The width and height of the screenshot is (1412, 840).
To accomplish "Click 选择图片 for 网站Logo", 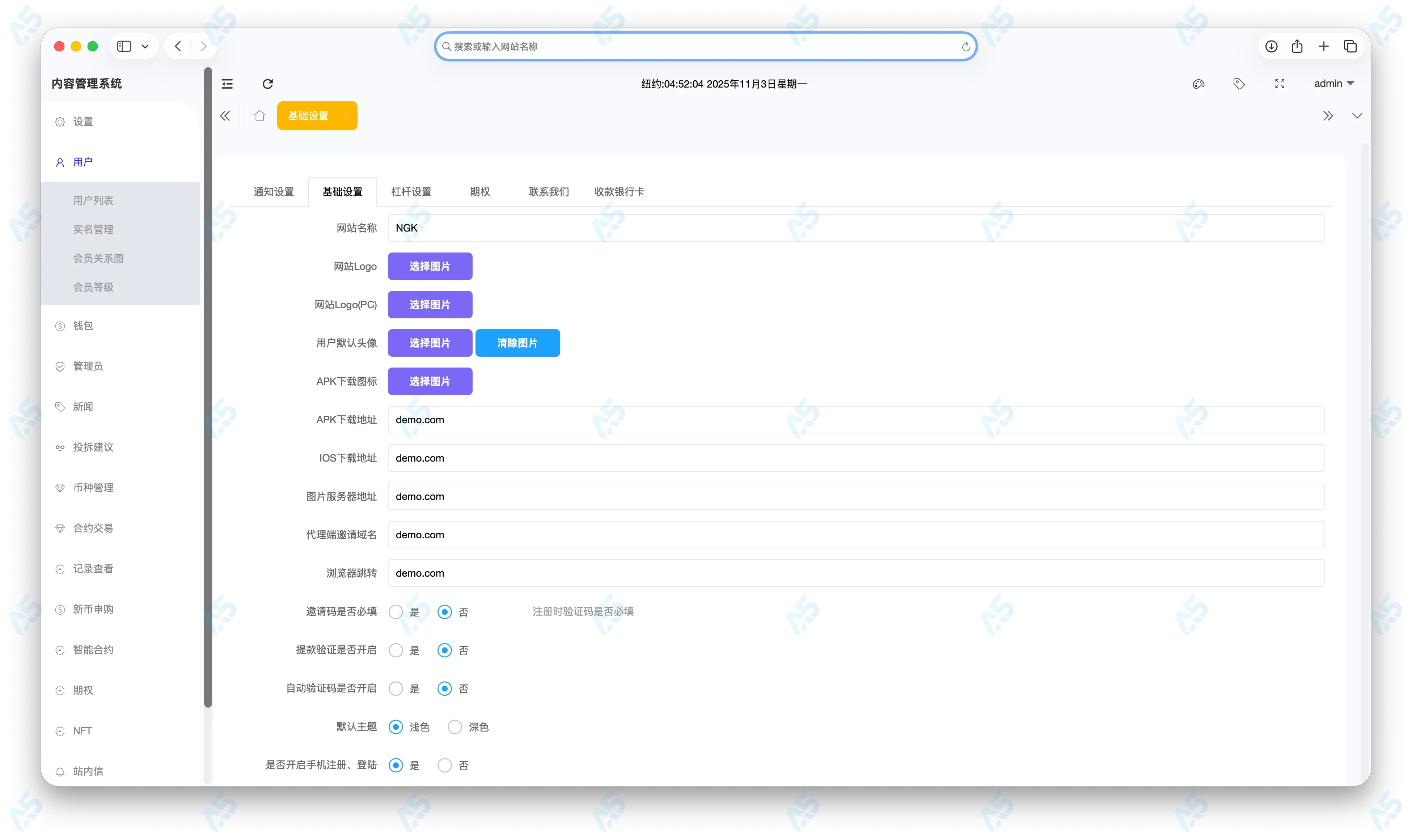I will 430,266.
